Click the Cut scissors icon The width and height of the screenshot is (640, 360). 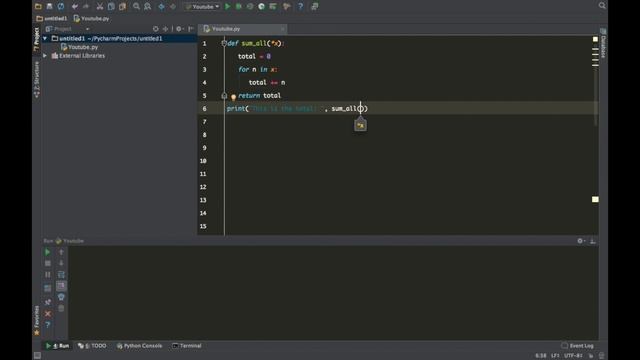click(100, 6)
